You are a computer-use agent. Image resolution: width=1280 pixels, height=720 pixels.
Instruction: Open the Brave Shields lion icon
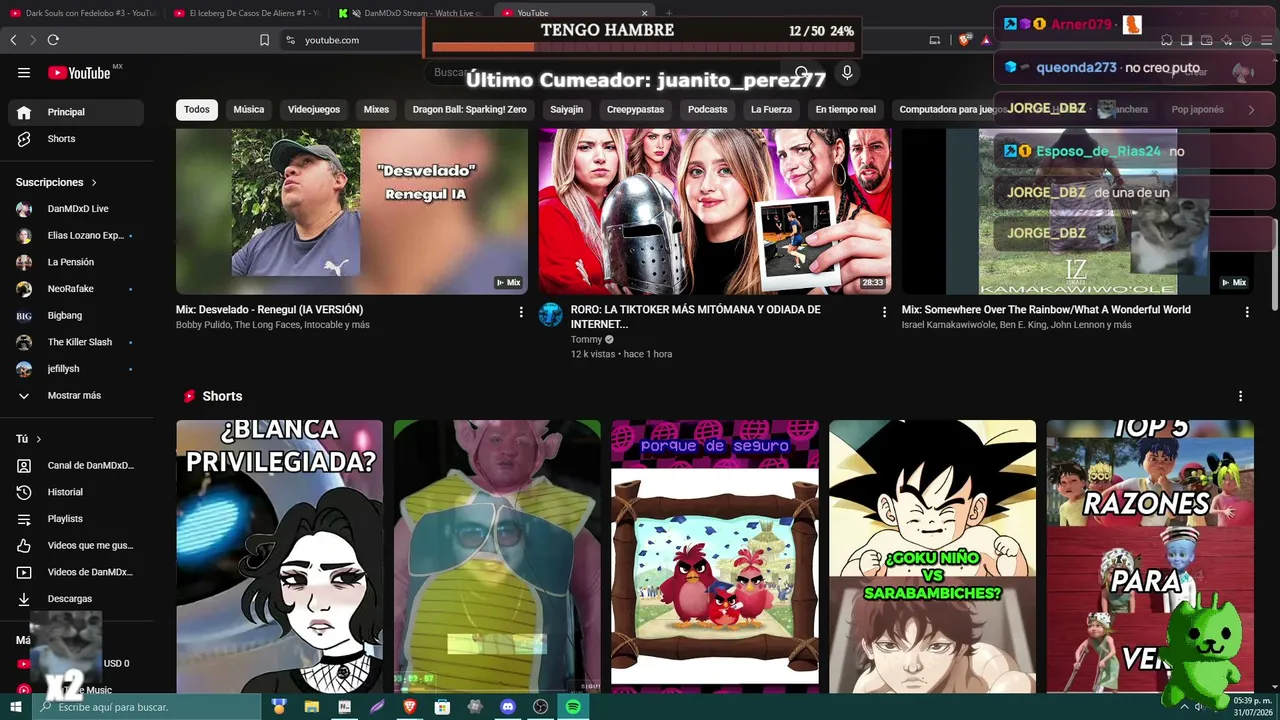coord(964,40)
